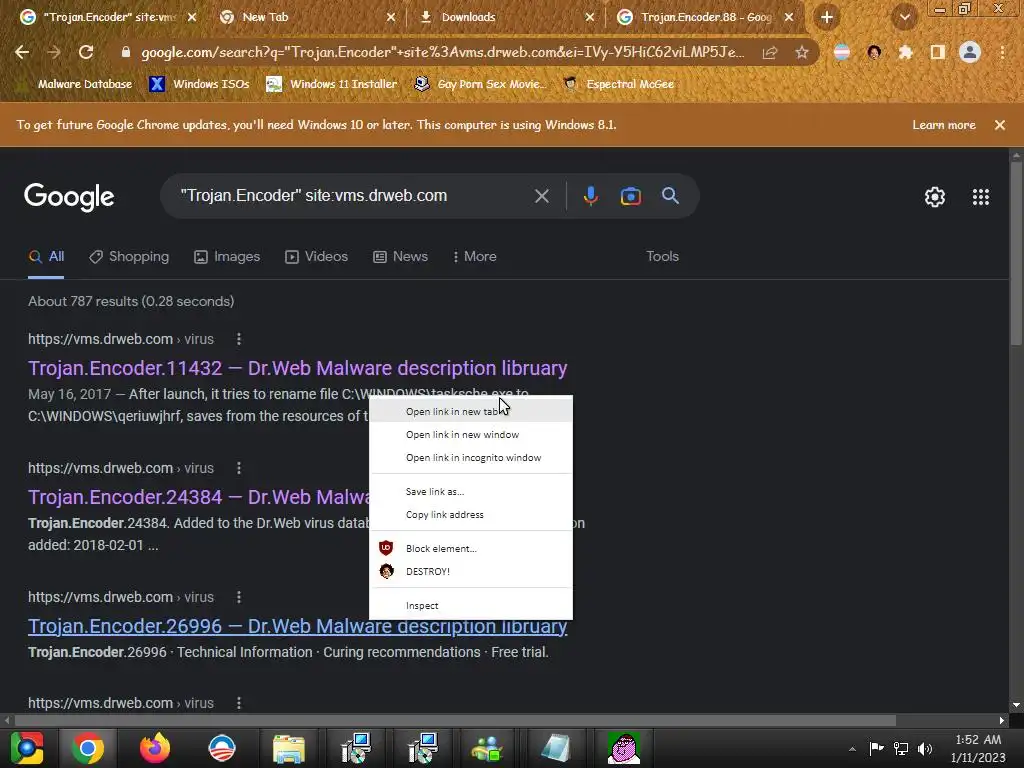Switch to Trojan.Encoder.88 Google tab

coord(706,17)
